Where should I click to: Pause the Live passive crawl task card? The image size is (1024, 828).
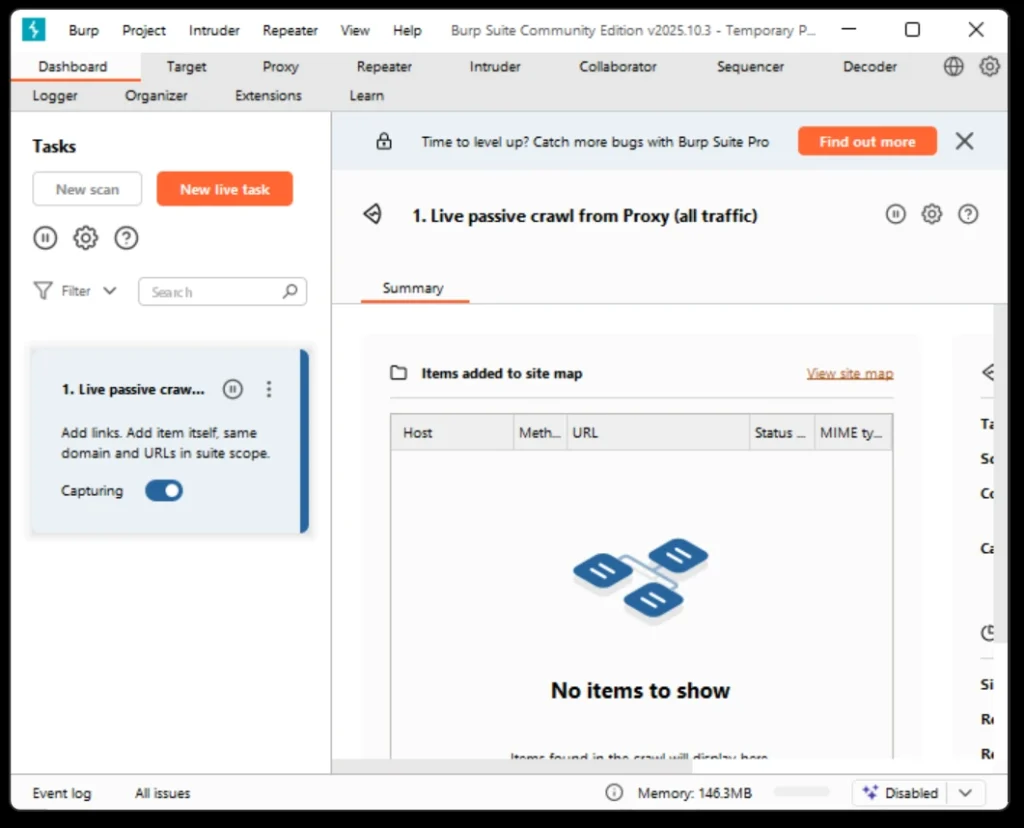click(232, 389)
